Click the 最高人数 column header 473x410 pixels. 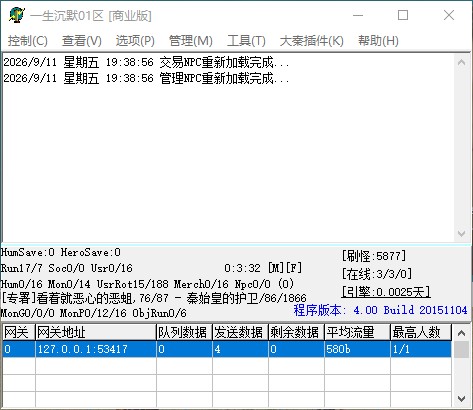[x=421, y=332]
